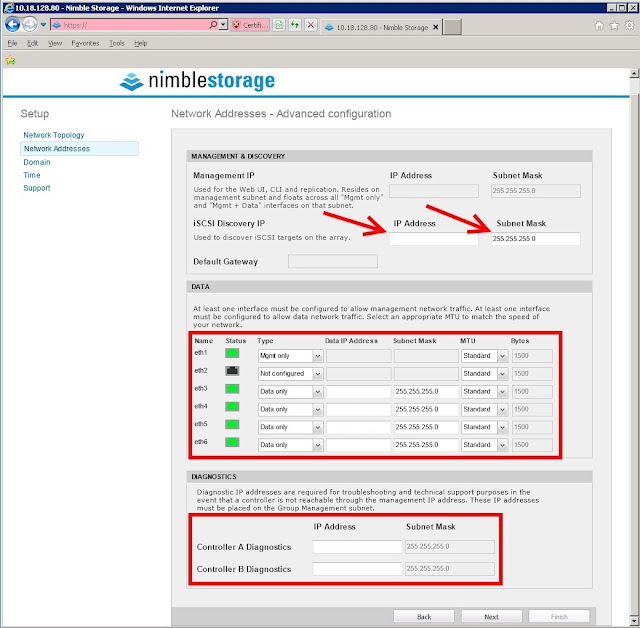Screen dimensions: 640x628
Task: Click the Certificate error shield
Action: [250, 25]
